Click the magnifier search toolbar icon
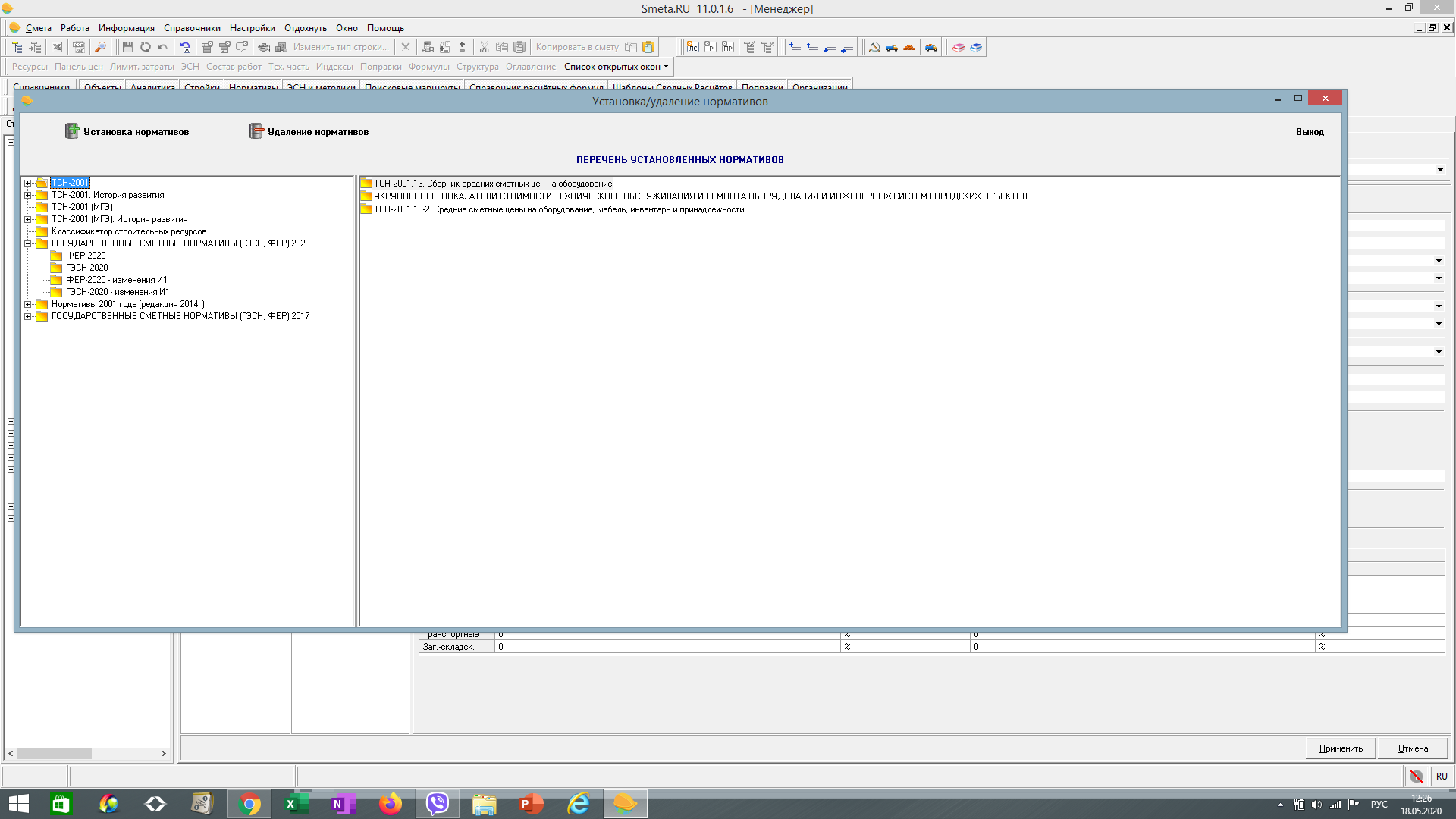1456x819 pixels. click(x=100, y=47)
